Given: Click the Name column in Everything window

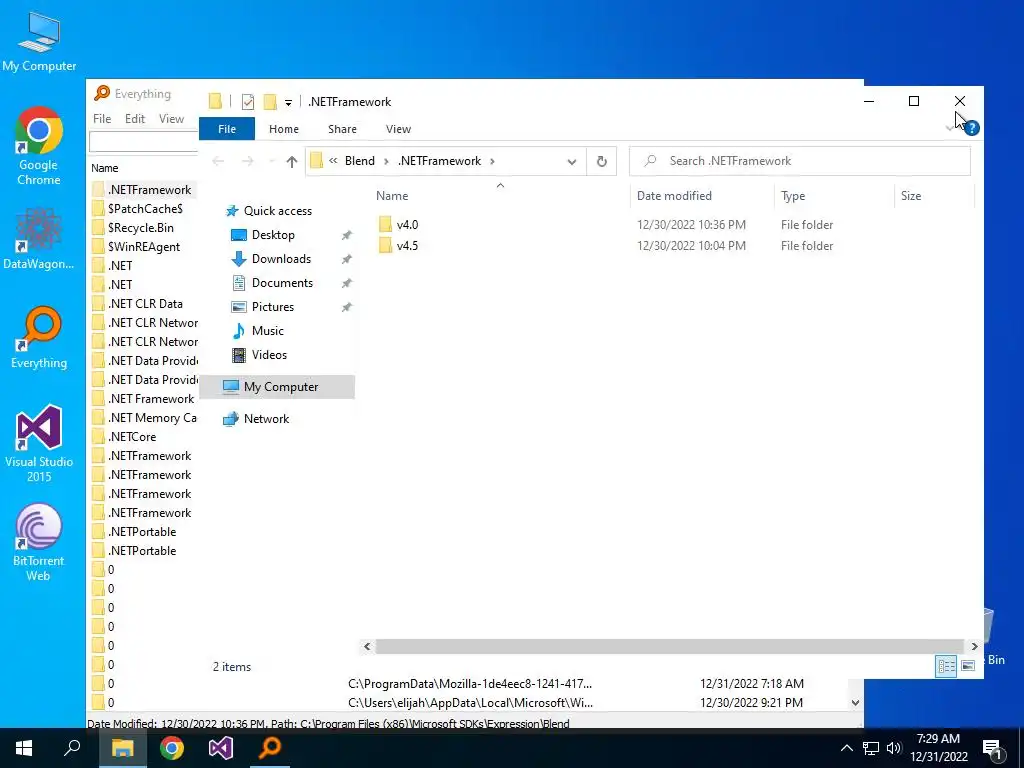Looking at the screenshot, I should pos(104,168).
